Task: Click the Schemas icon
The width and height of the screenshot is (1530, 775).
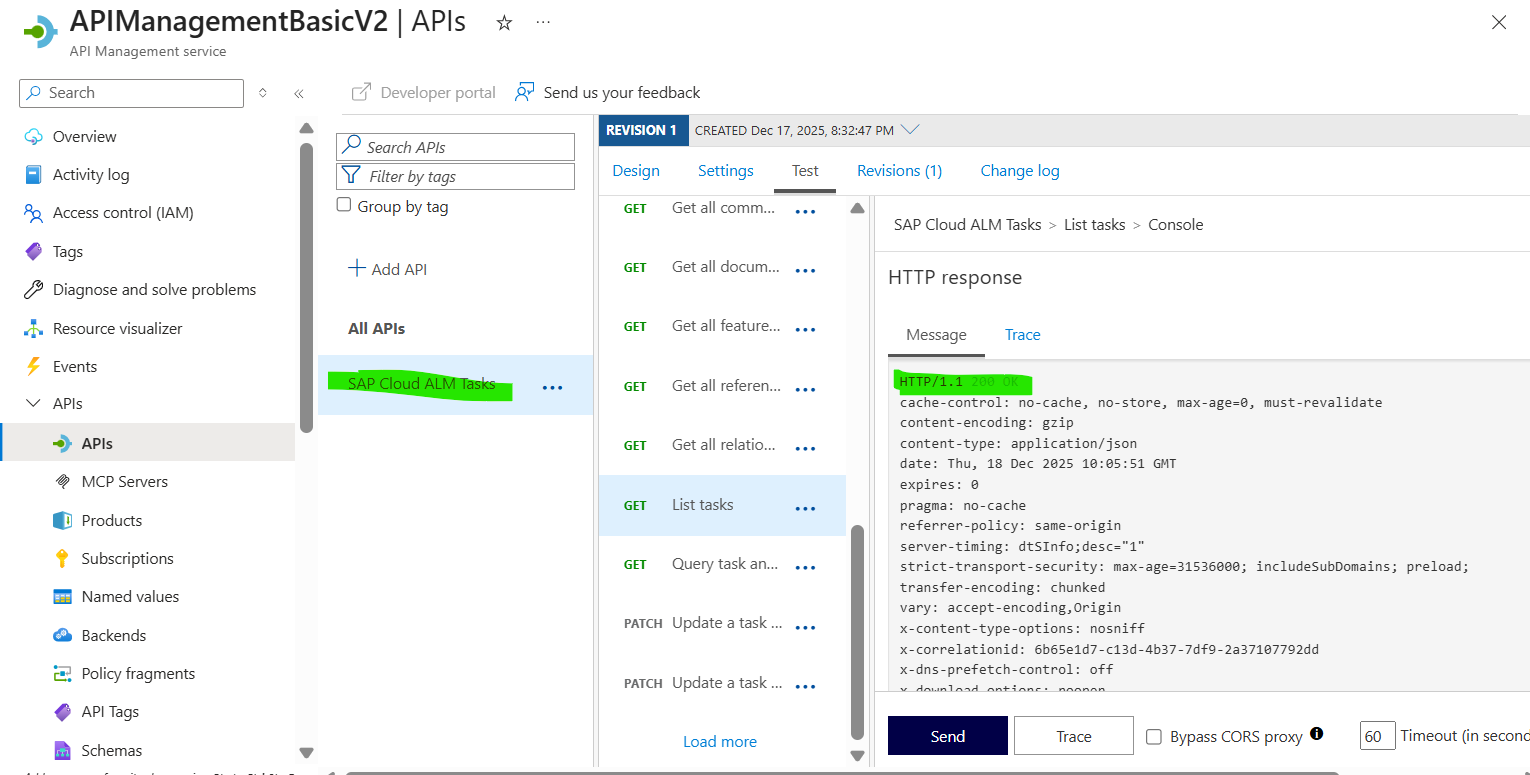Action: pyautogui.click(x=63, y=751)
